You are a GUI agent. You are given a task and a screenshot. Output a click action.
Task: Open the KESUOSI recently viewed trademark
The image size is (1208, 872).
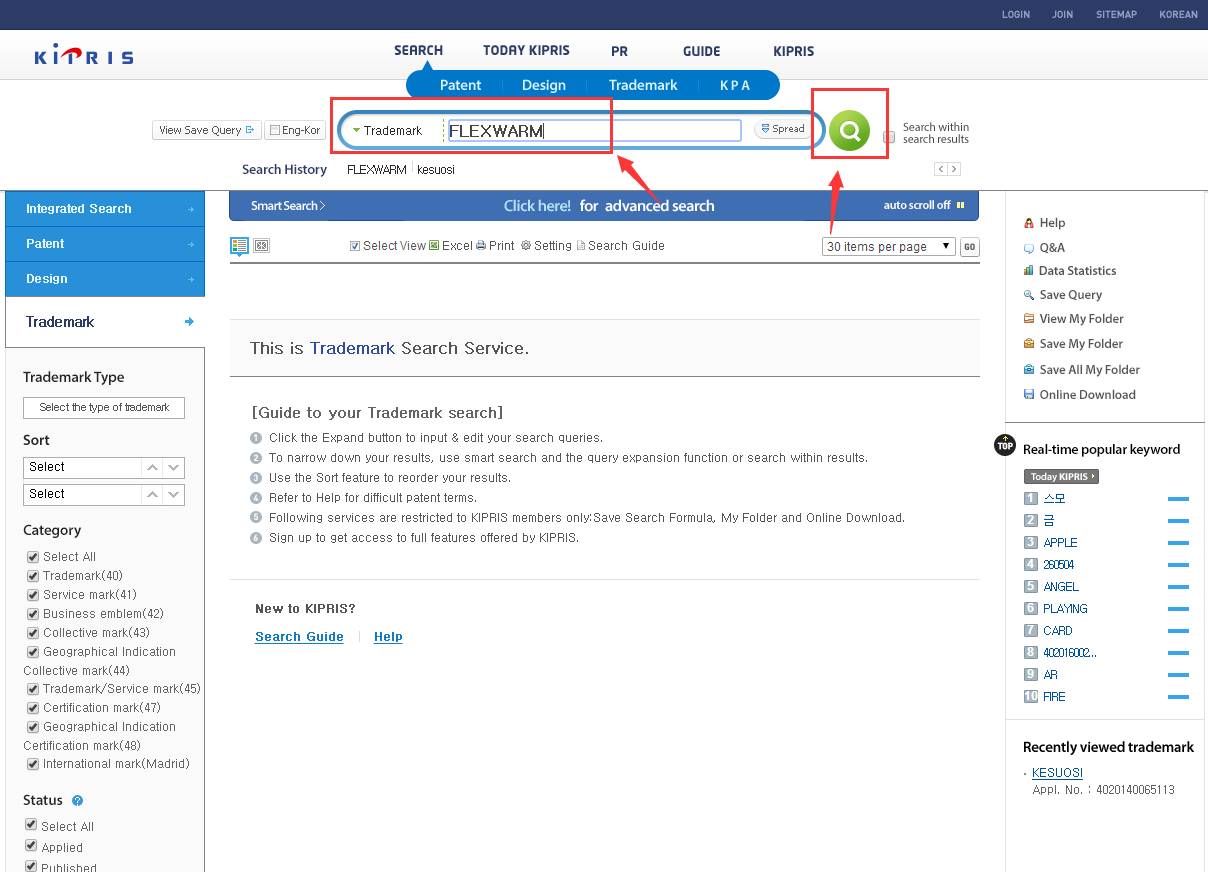coord(1057,773)
